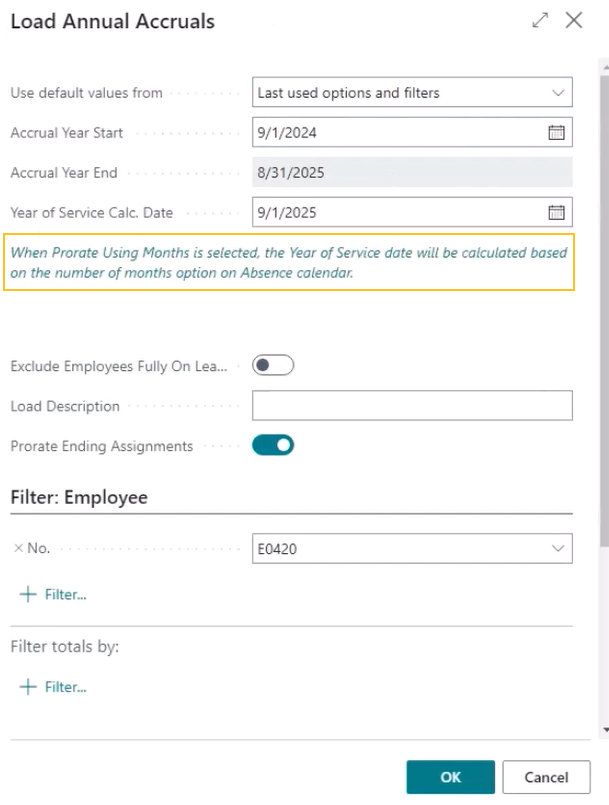The height and width of the screenshot is (805, 609).
Task: Click the Load Annual Accruals title
Action: 113,21
